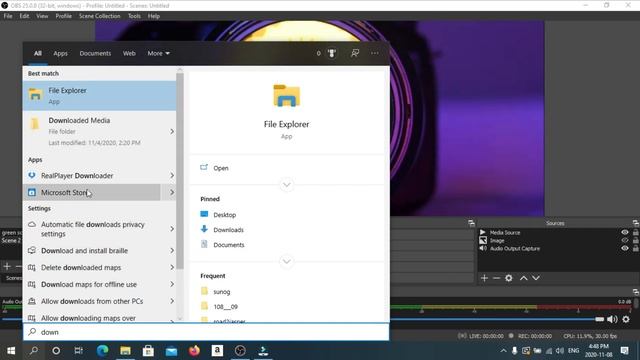Toggle visibility of Image source in OBS
640x360 pixels.
(625, 240)
